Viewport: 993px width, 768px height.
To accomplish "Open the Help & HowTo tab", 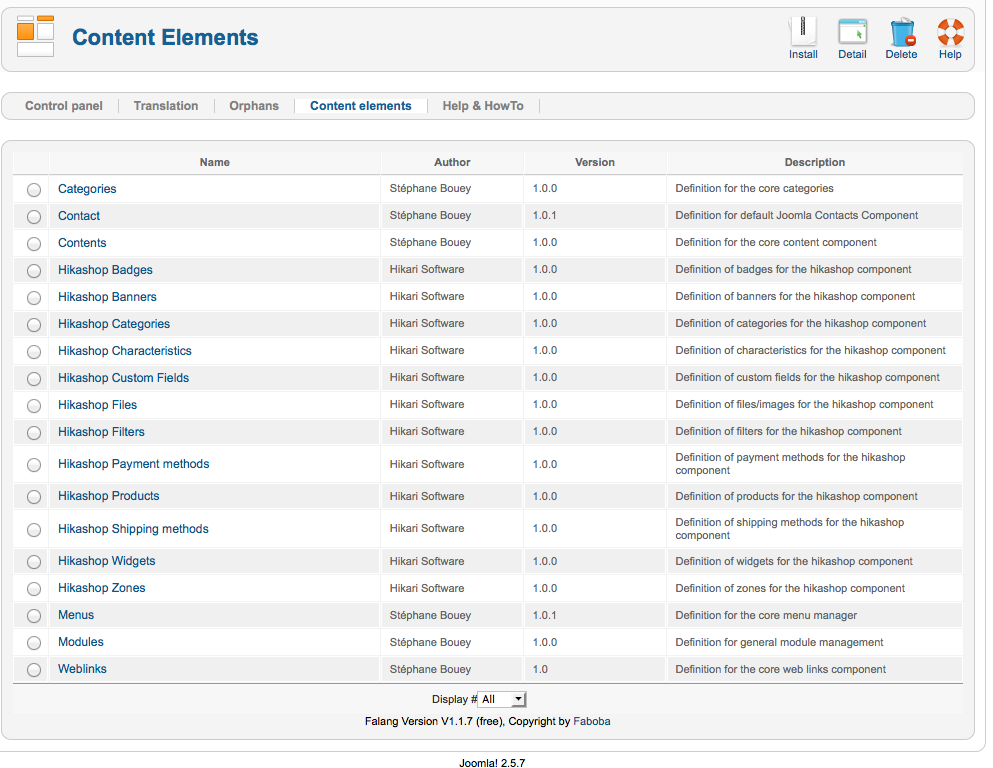I will click(483, 106).
